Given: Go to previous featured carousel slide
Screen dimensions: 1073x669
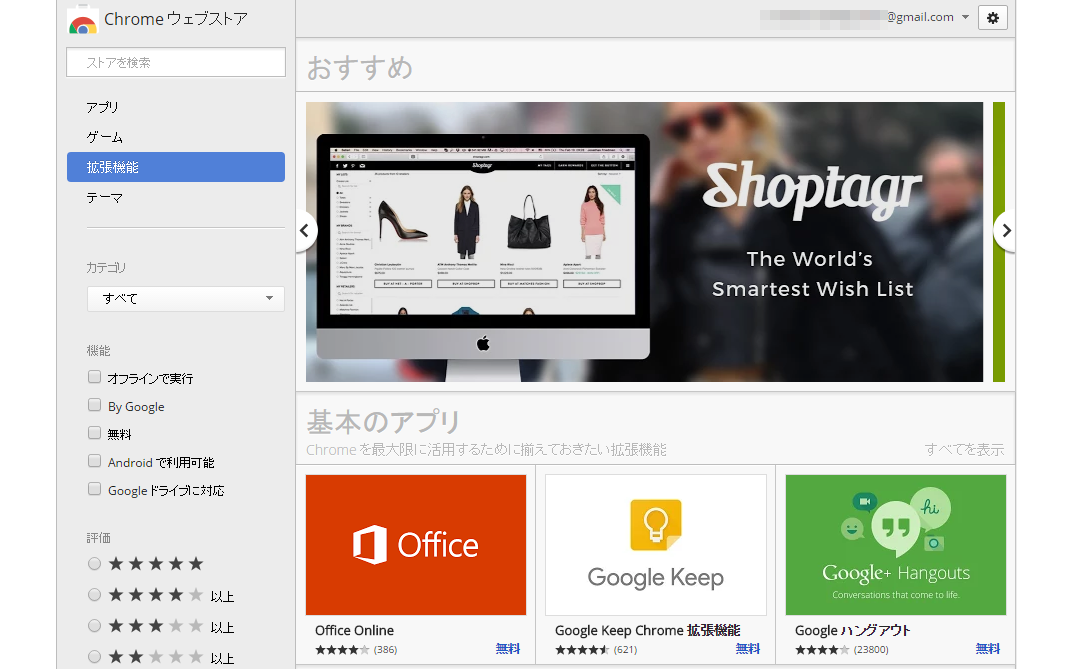Looking at the screenshot, I should coord(305,231).
